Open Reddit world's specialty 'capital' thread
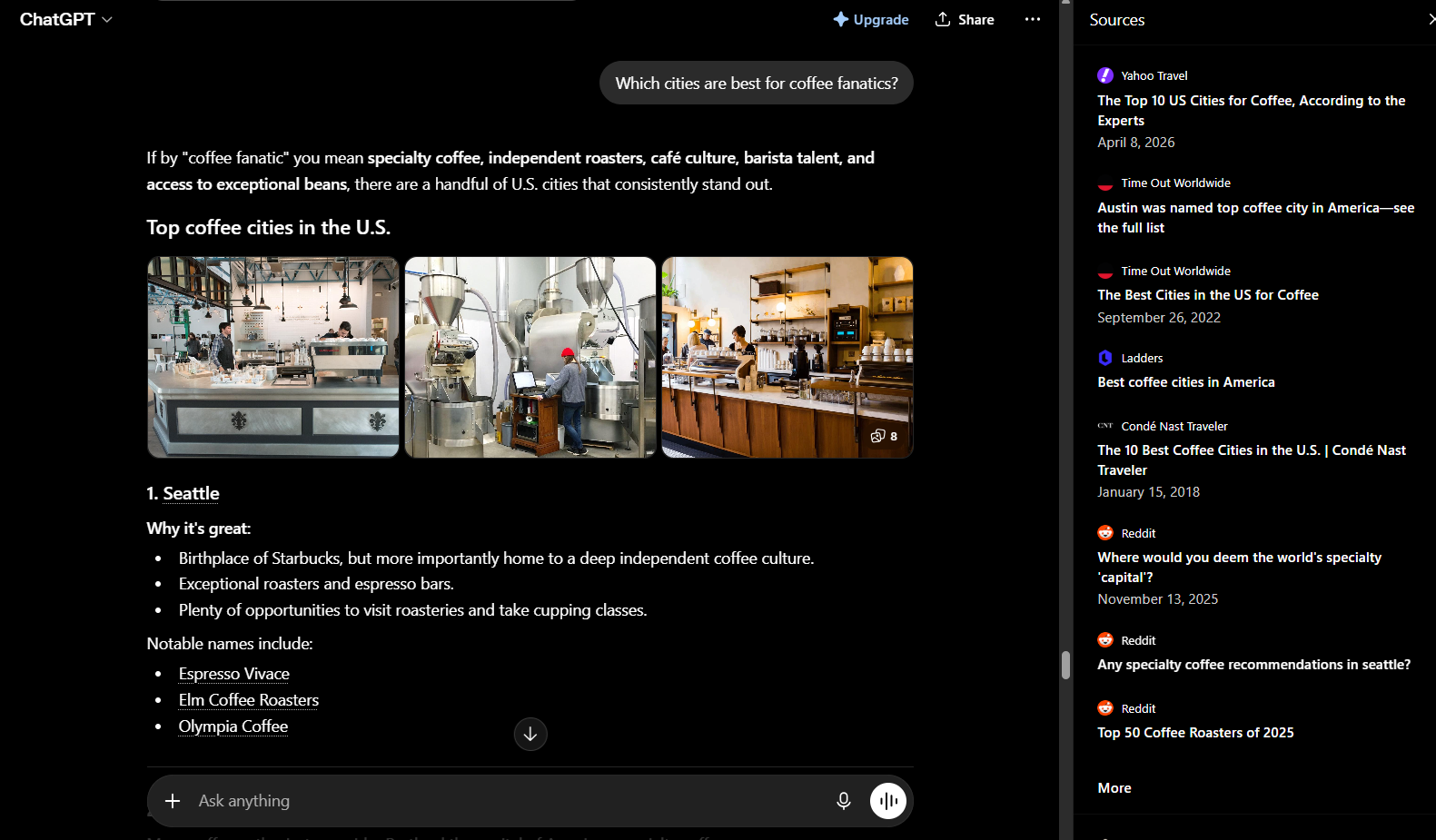The width and height of the screenshot is (1436, 840). click(x=1240, y=568)
